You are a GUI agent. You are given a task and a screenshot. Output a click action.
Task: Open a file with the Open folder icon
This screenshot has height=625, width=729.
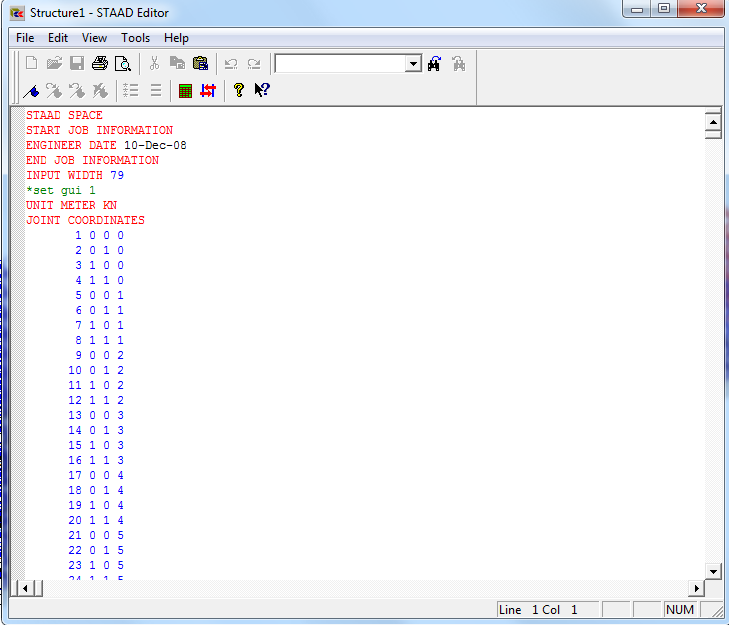[x=54, y=64]
